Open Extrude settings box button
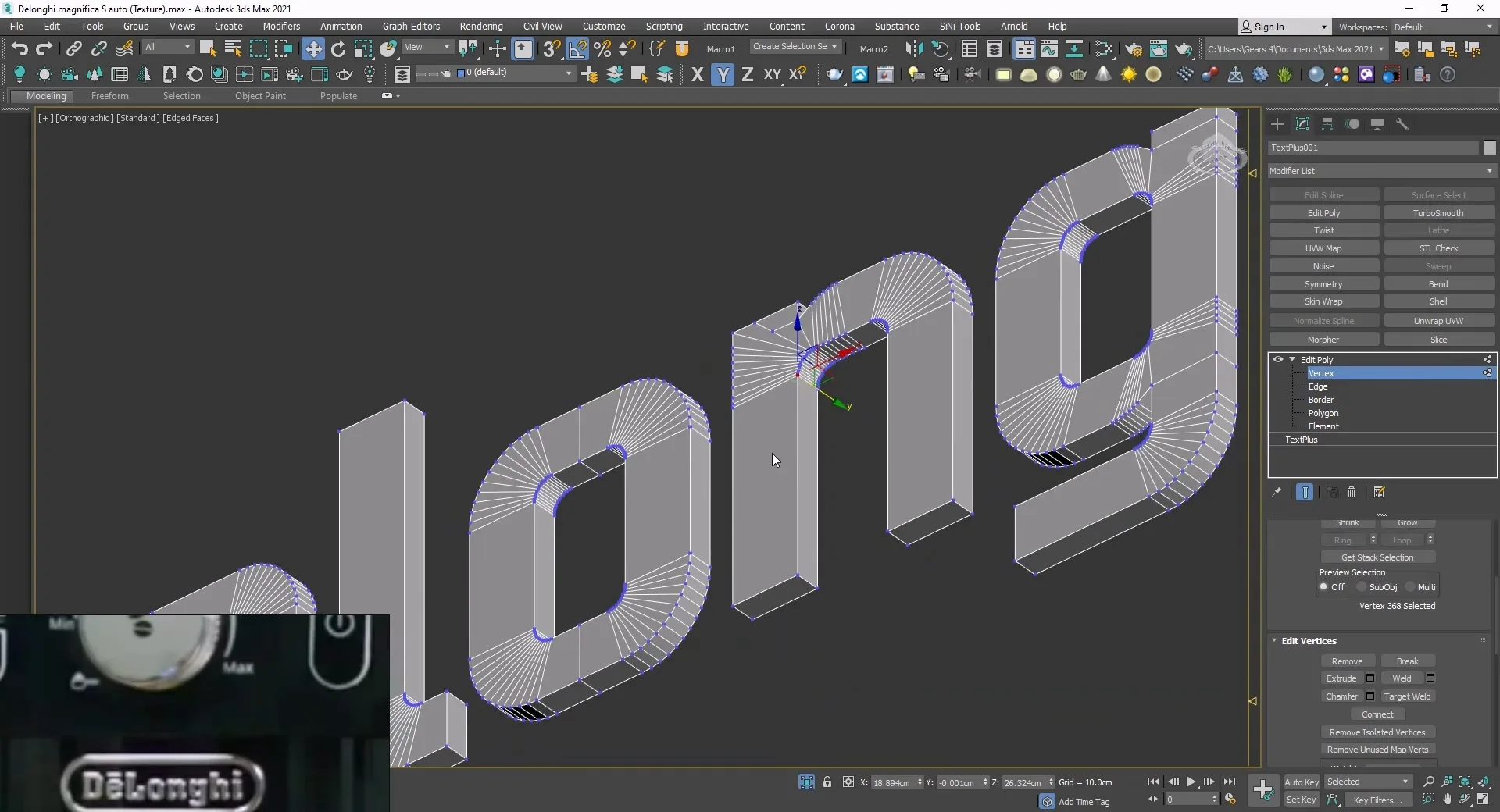This screenshot has height=812, width=1500. (1370, 678)
